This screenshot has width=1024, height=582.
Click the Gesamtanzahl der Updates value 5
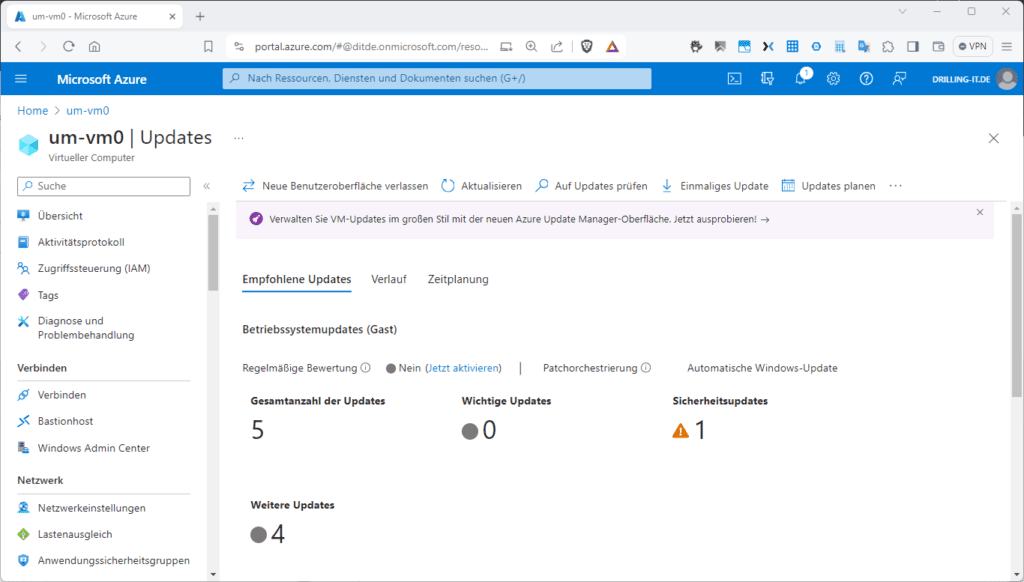click(257, 430)
